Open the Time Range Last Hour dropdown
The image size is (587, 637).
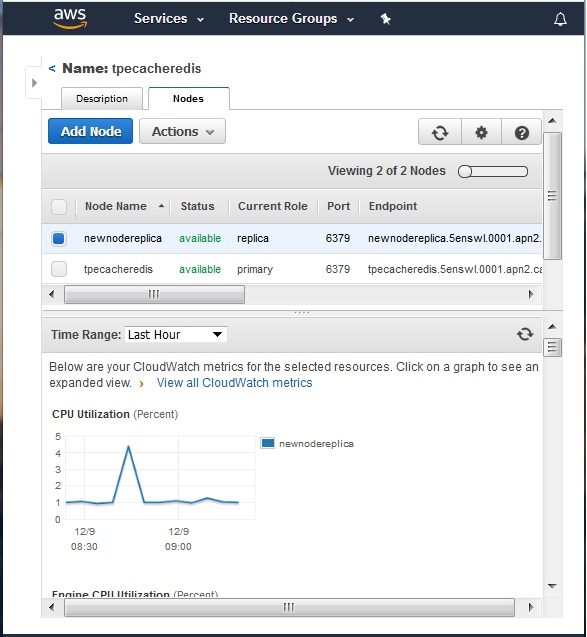175,335
